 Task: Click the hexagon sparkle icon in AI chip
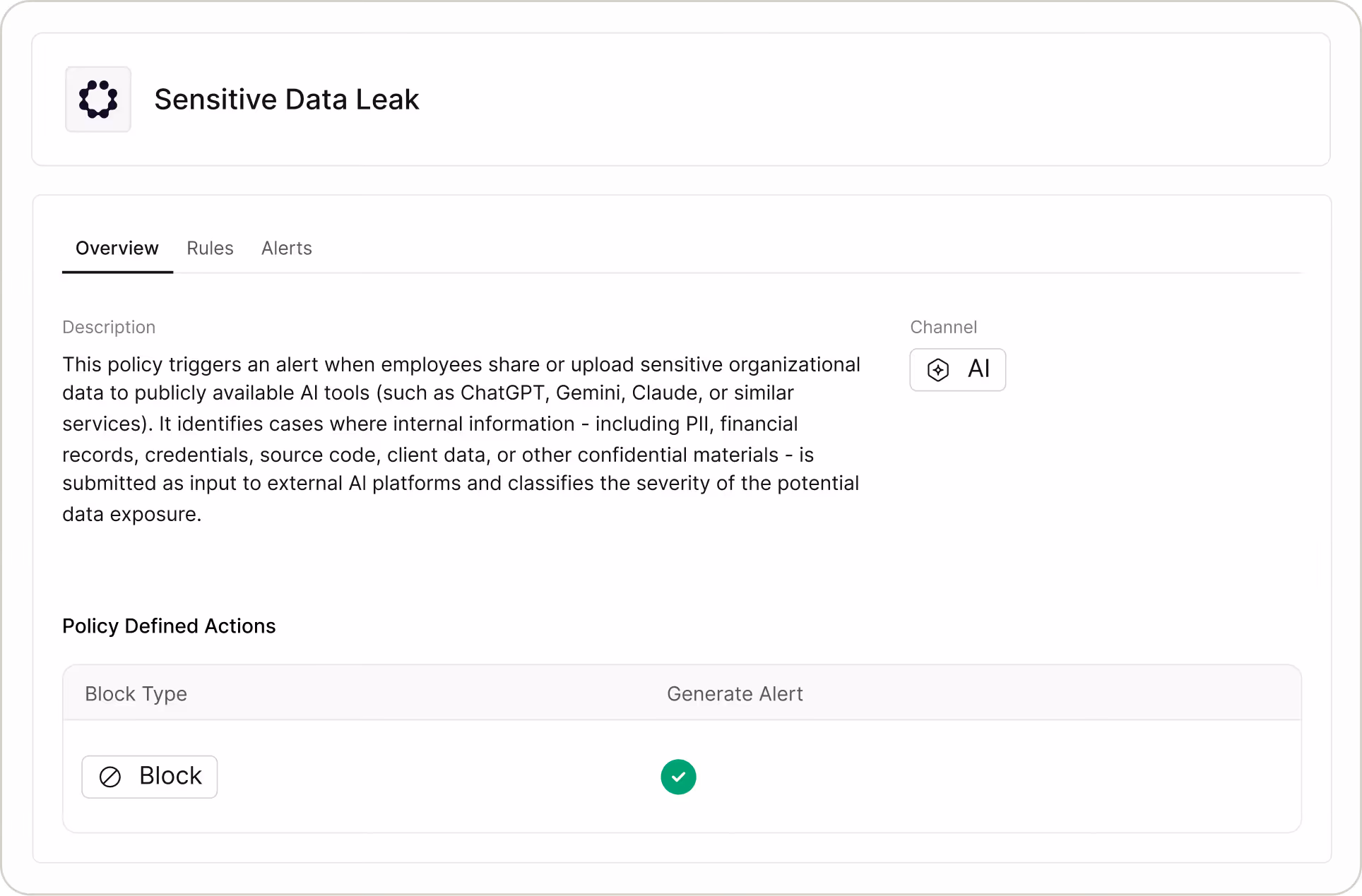click(937, 370)
